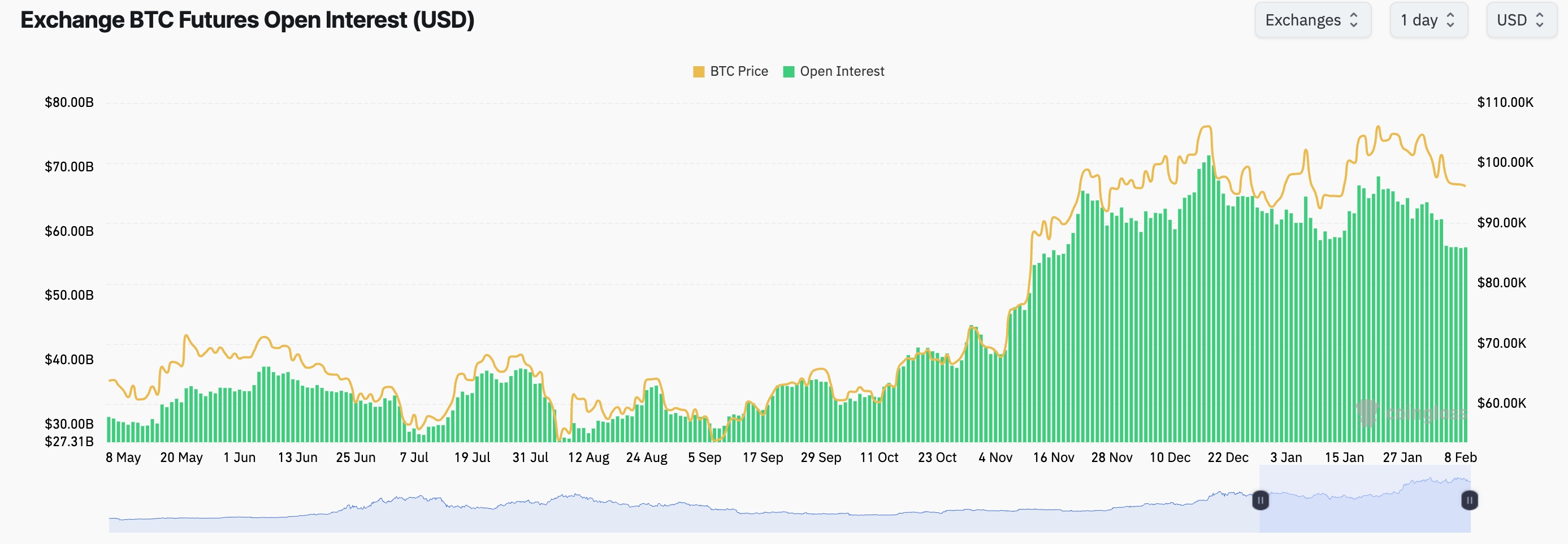This screenshot has height=544, width=1568.
Task: Click the left range slider handle
Action: coord(1261,500)
